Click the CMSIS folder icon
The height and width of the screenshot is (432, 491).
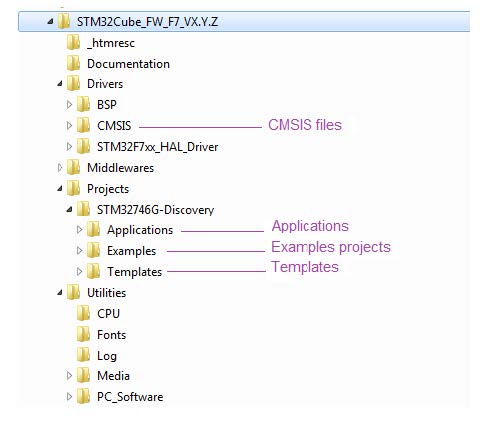83,126
